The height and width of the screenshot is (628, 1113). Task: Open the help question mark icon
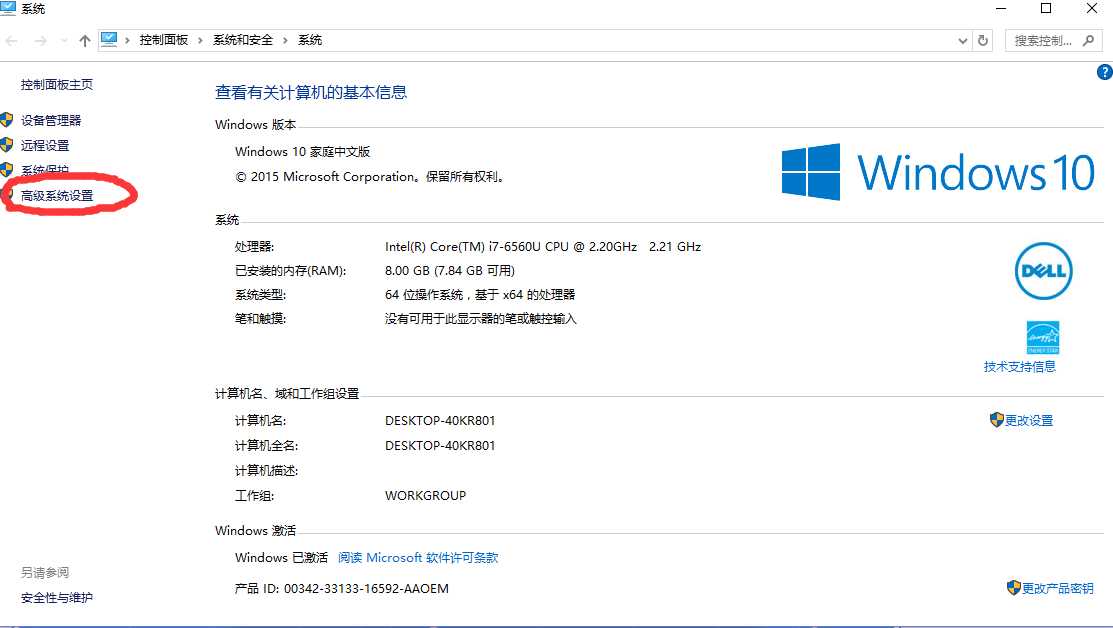coord(1104,72)
